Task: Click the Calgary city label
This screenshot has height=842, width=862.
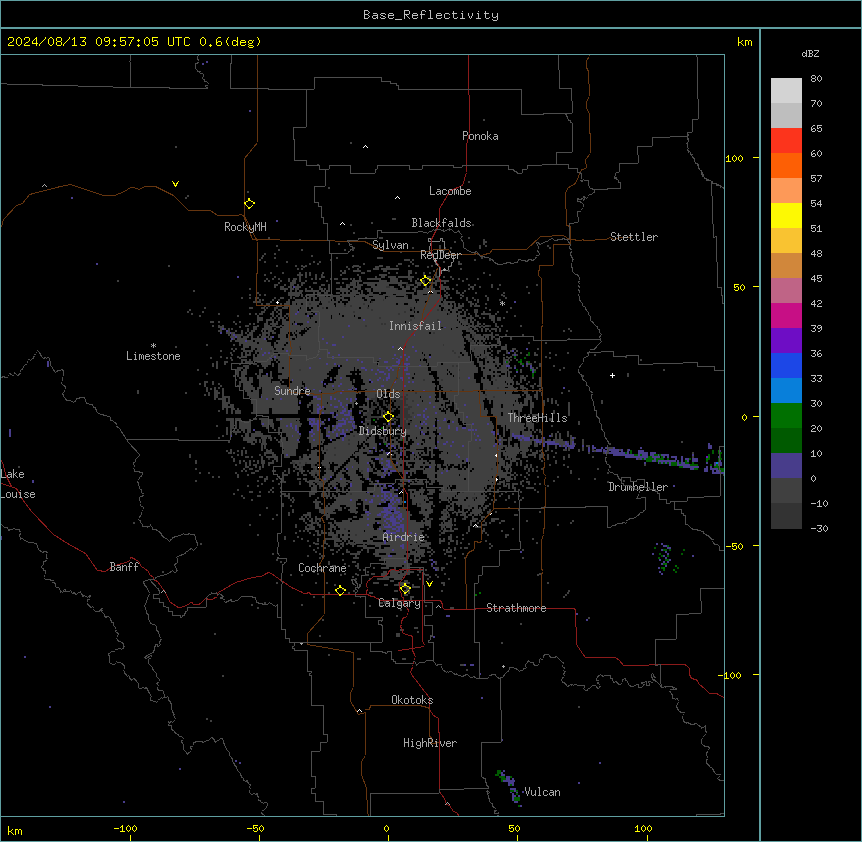Action: click(399, 603)
